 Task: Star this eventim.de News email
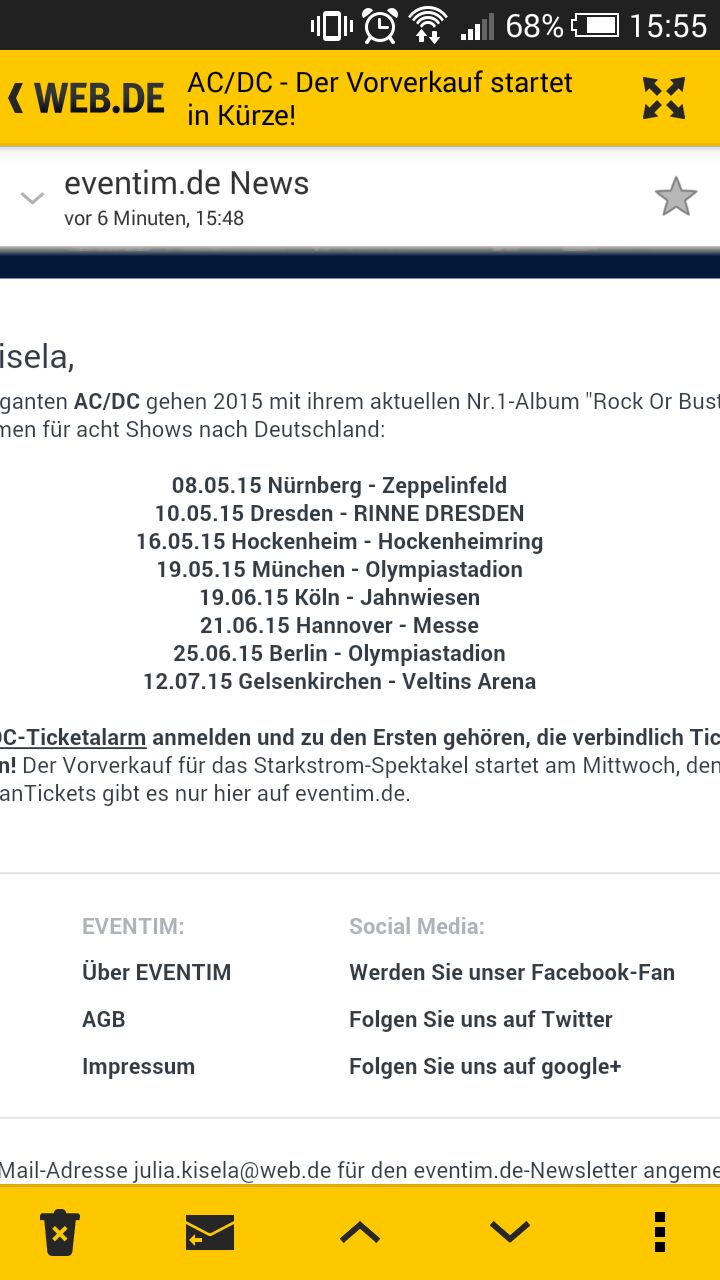pyautogui.click(x=676, y=197)
